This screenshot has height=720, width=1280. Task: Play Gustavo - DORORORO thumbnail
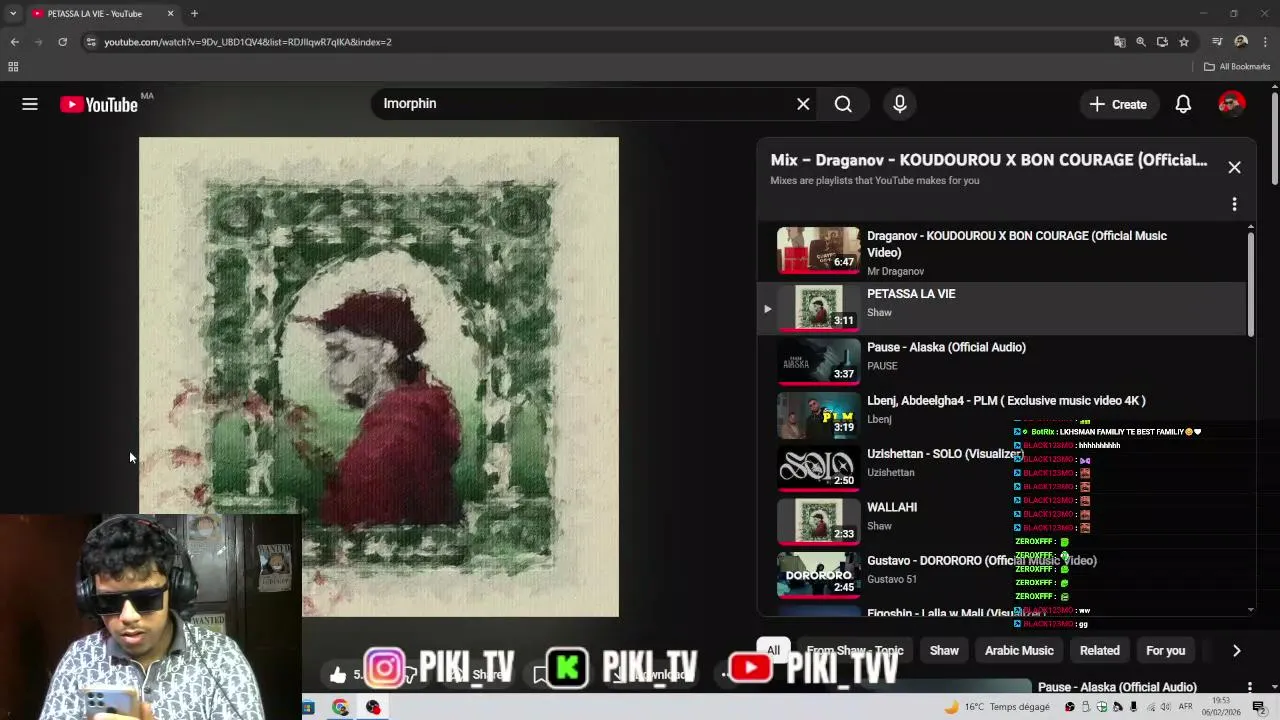[x=818, y=575]
